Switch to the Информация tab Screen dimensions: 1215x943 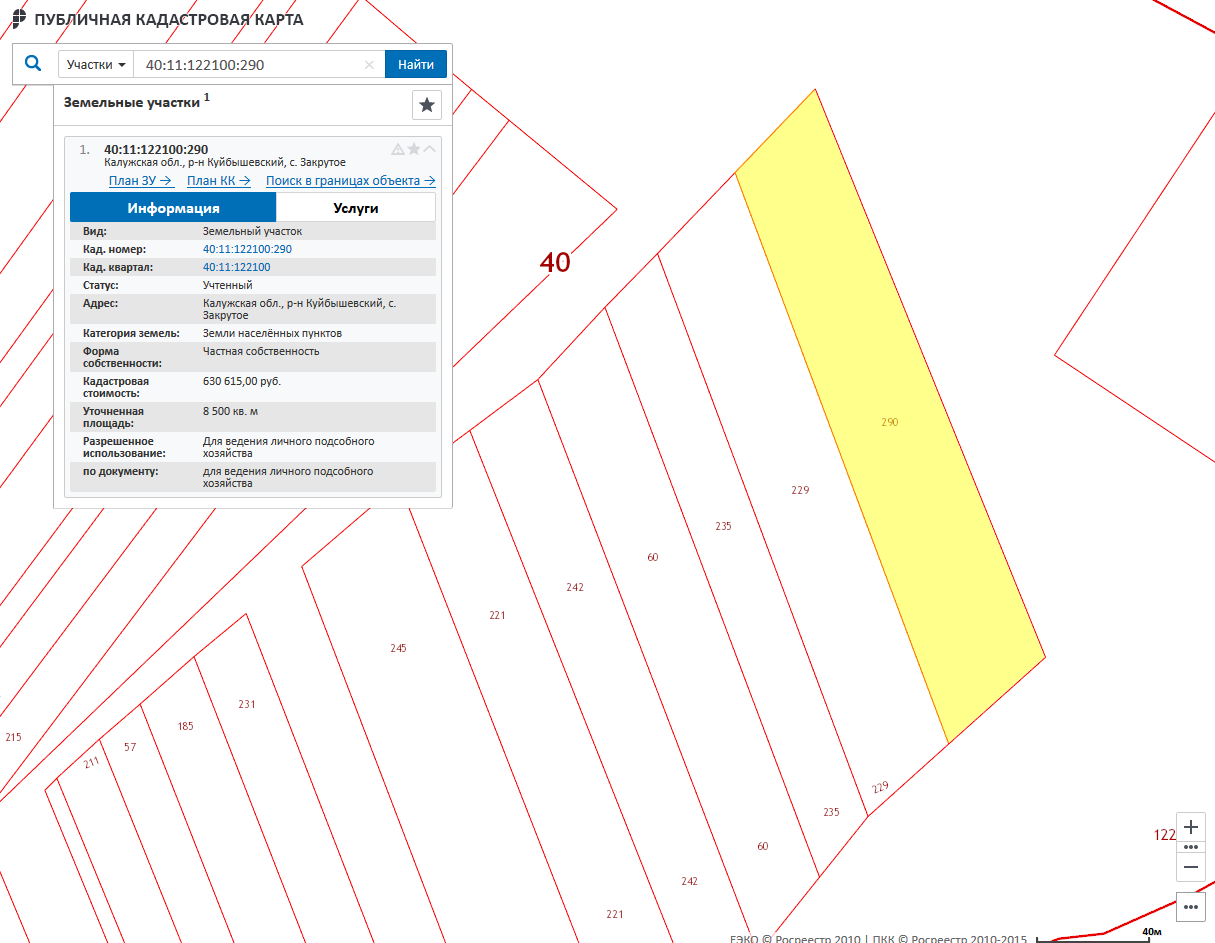[x=173, y=208]
